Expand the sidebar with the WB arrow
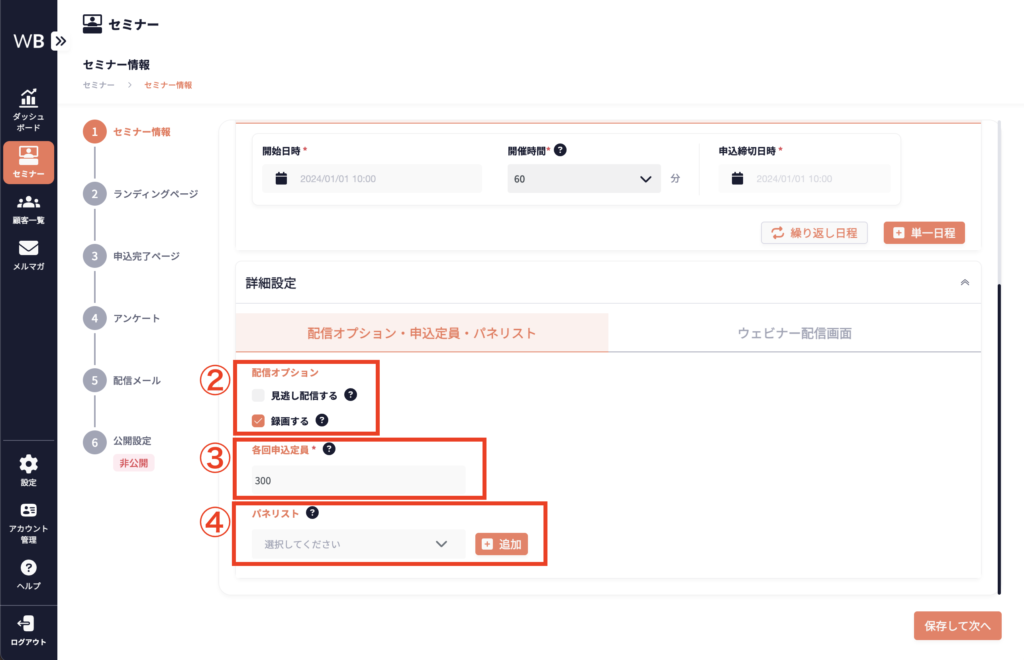Screen dimensions: 1024x660 tap(60, 41)
